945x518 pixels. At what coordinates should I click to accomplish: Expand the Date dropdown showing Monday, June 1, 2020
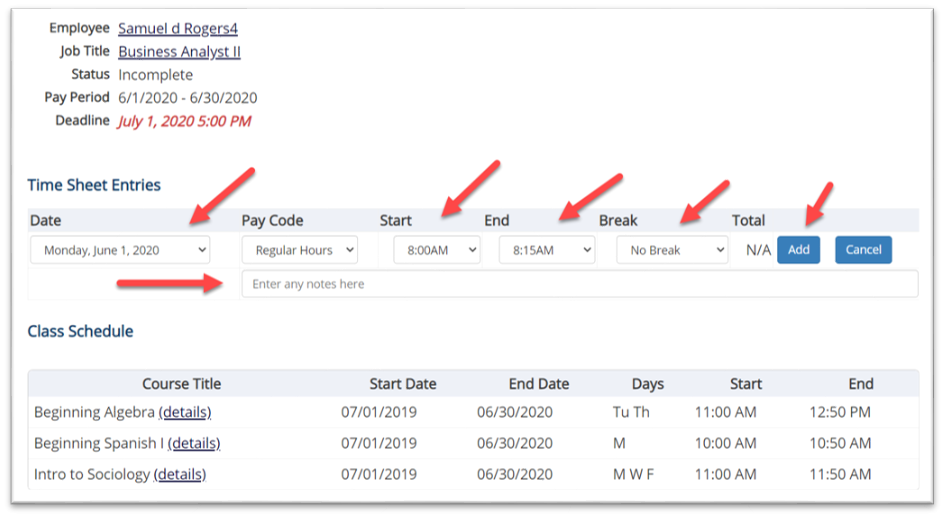[120, 250]
